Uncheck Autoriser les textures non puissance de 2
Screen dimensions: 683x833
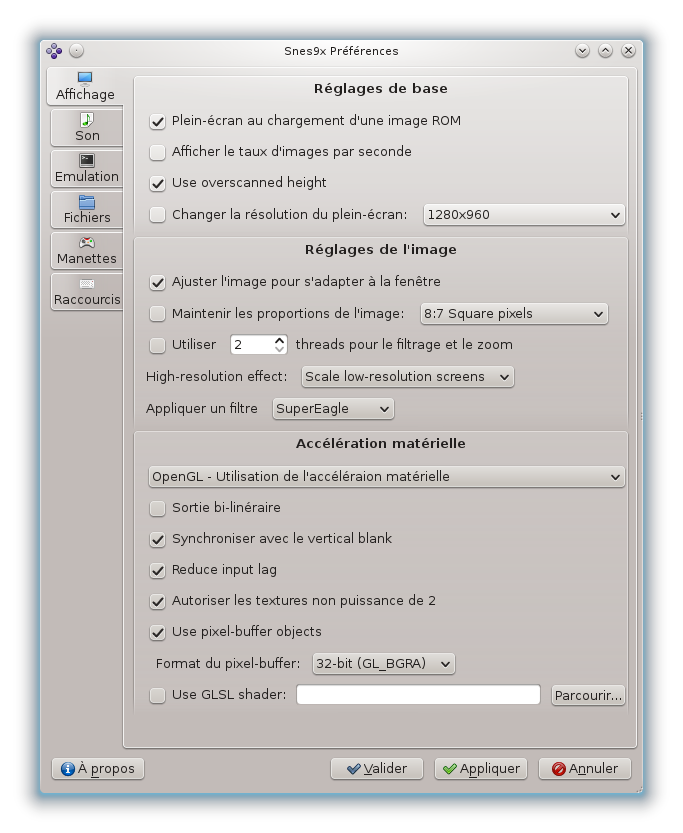157,601
